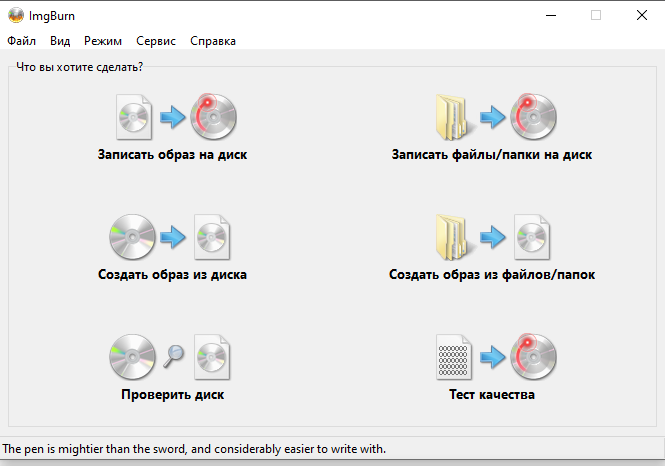Open the "Файл" menu

tap(21, 41)
